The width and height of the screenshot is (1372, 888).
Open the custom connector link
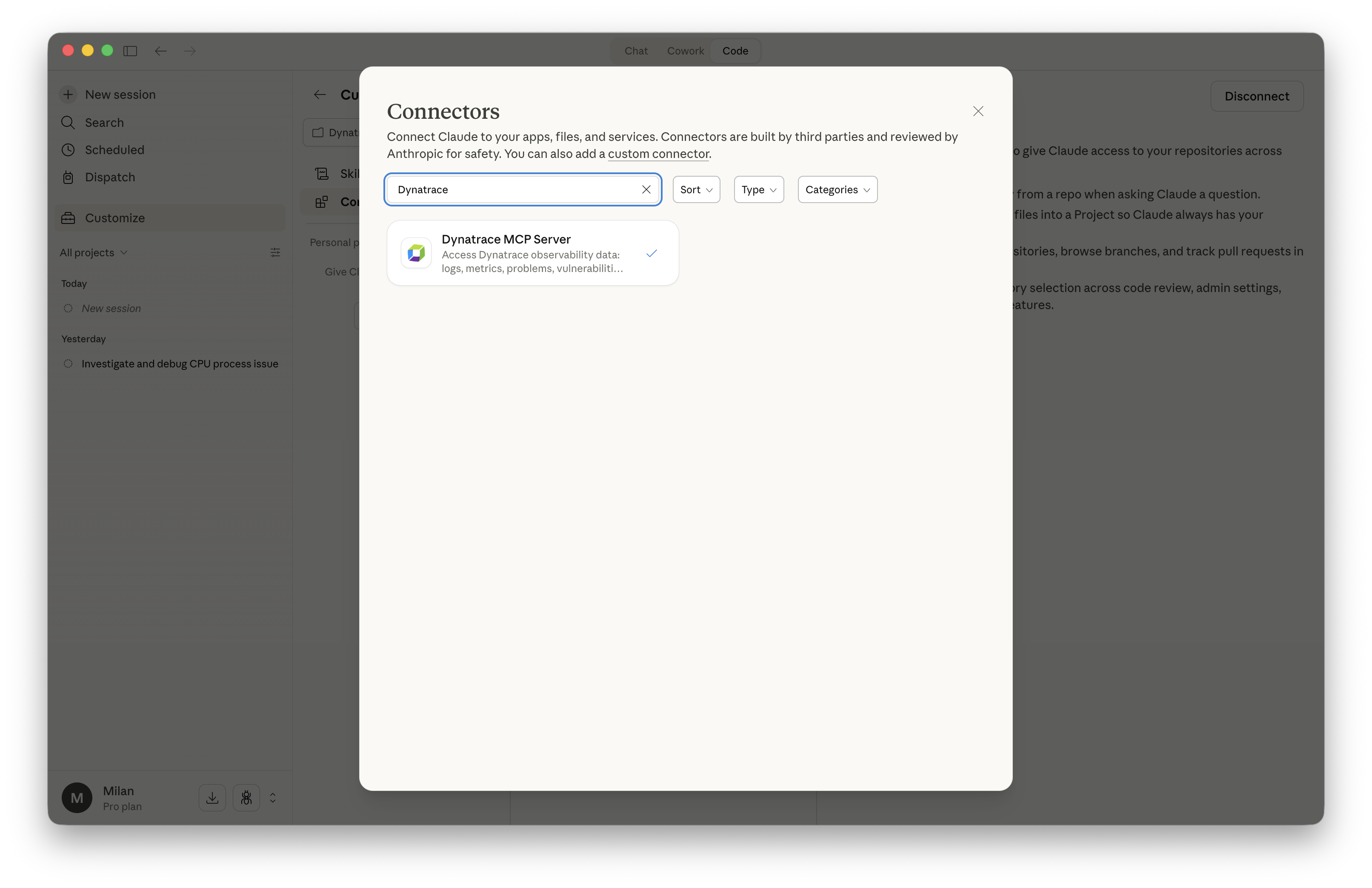point(658,154)
